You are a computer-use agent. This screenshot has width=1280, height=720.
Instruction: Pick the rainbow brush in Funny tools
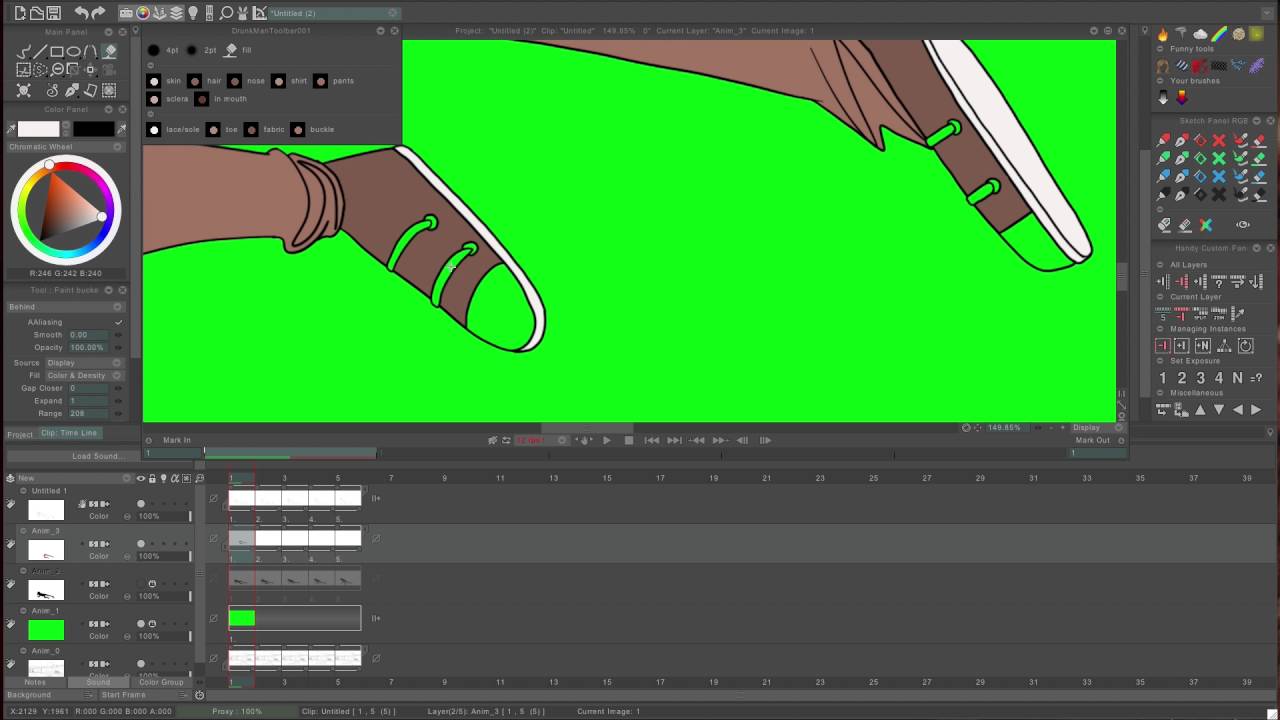(x=1220, y=34)
